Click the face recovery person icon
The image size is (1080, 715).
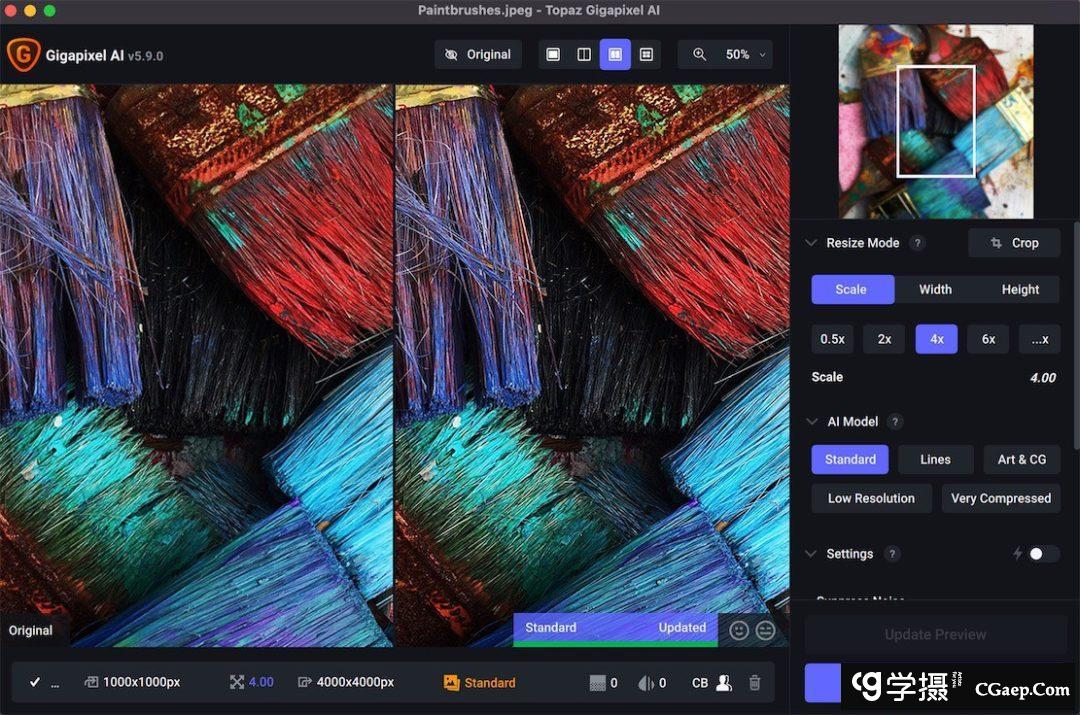pos(725,683)
